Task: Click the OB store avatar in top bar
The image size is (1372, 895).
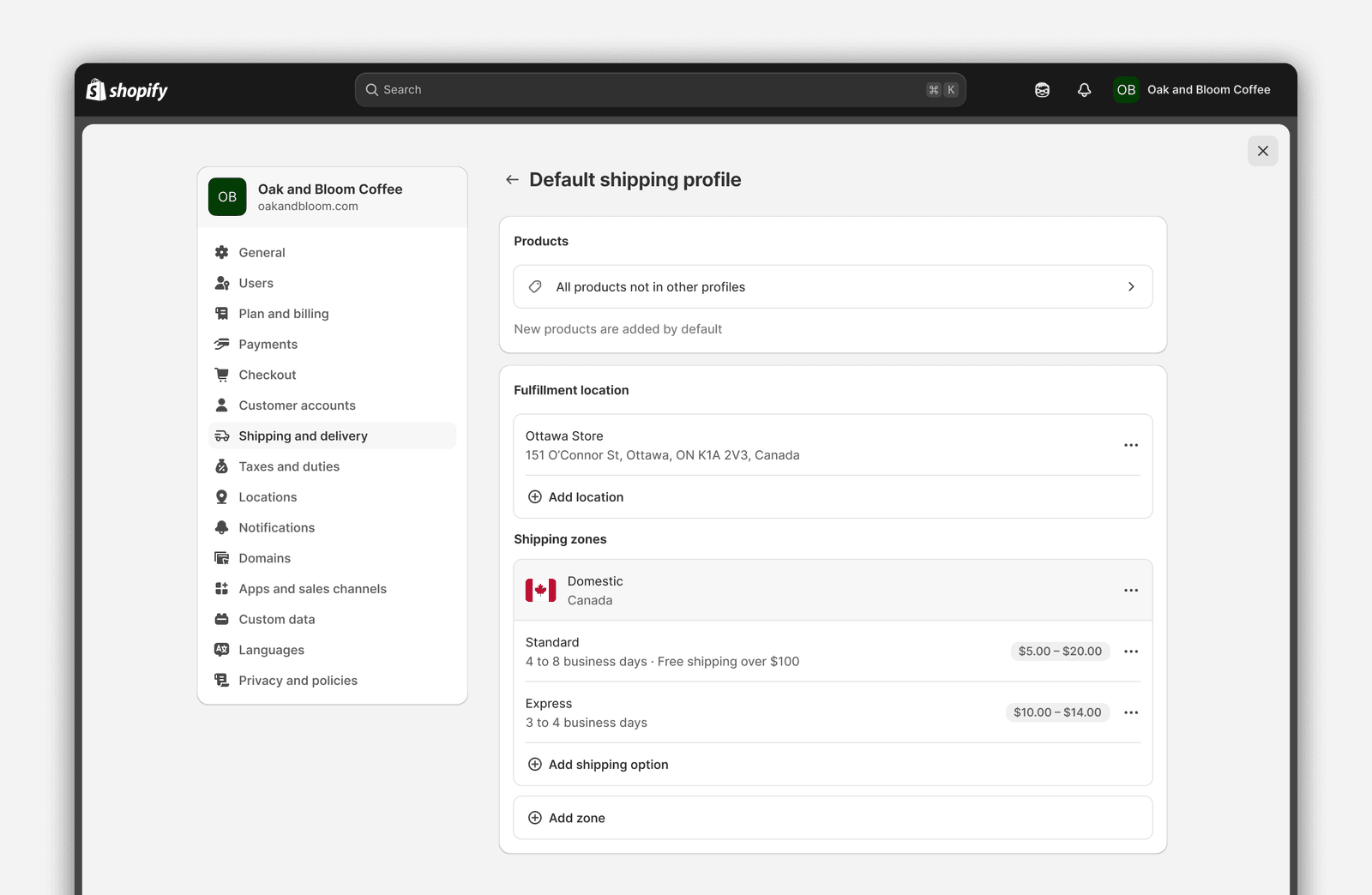Action: click(1126, 90)
